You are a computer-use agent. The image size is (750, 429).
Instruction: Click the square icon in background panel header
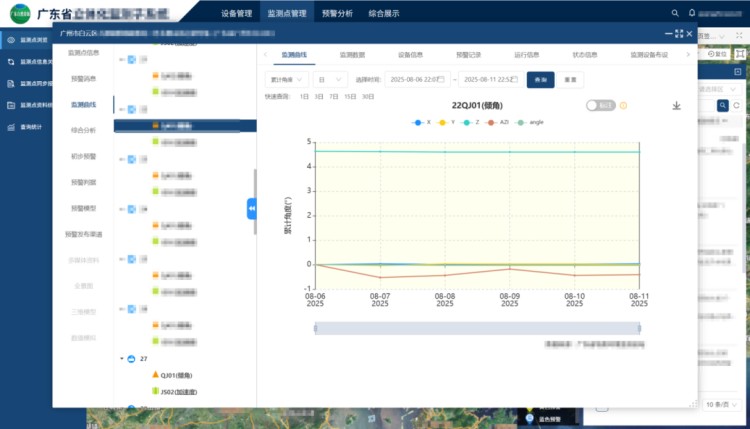coord(738,72)
